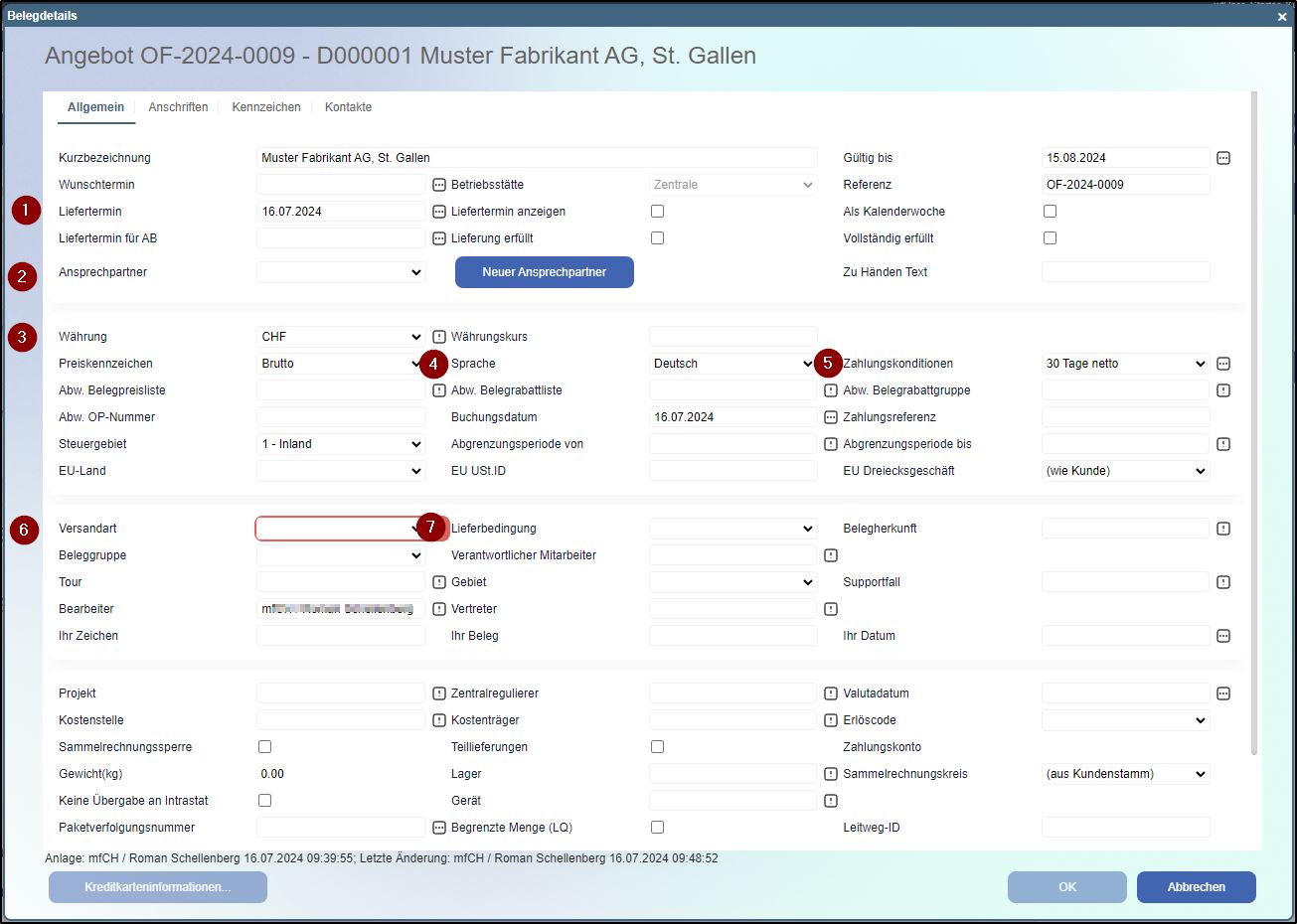
Task: Open date picker next to Gültig bis
Action: click(1223, 158)
